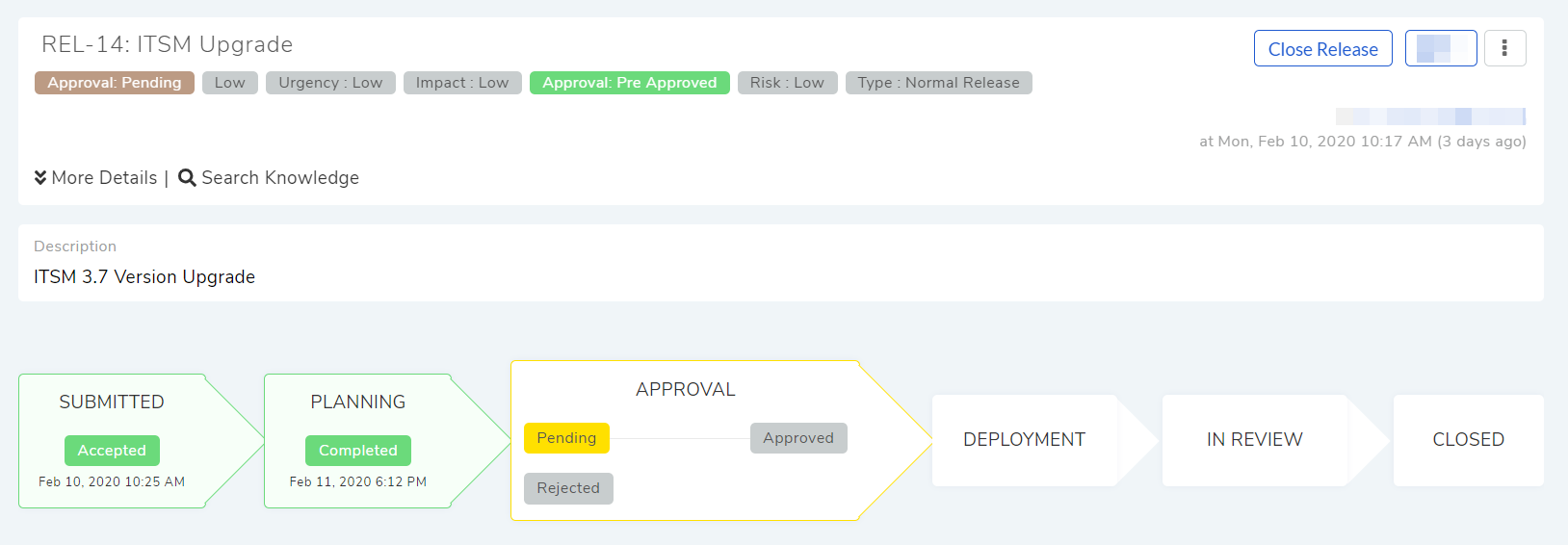The width and height of the screenshot is (1568, 545).
Task: Click the Description label
Action: (x=75, y=247)
